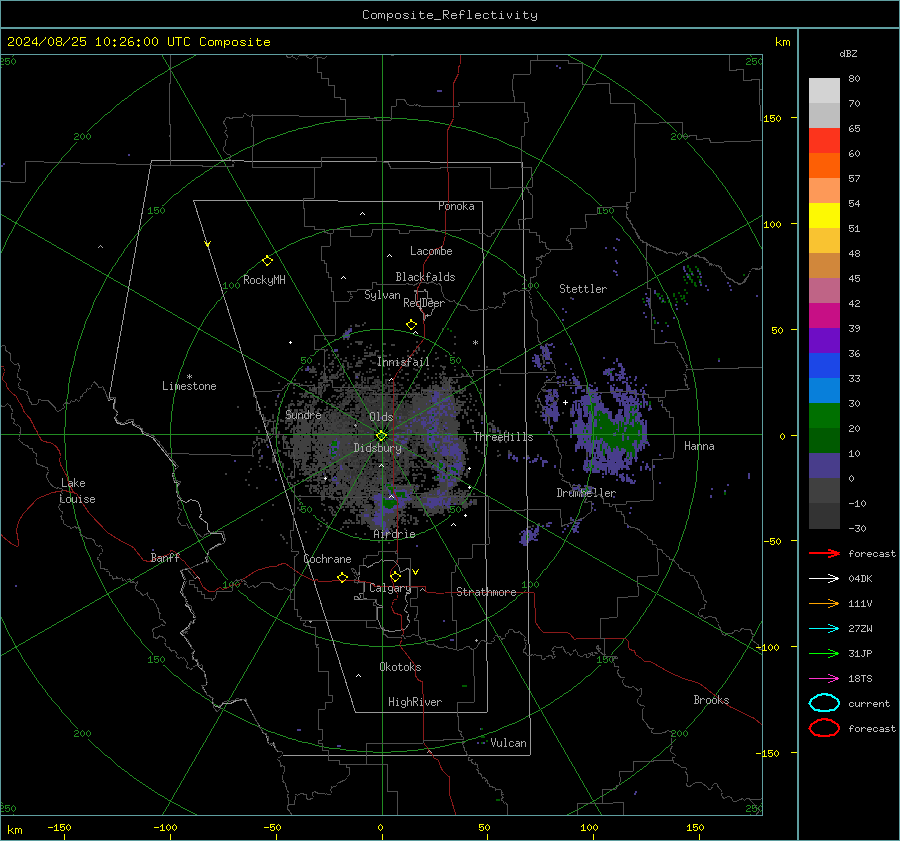Viewport: 900px width, 841px height.
Task: Click the HighRiver label
Action: coord(415,702)
